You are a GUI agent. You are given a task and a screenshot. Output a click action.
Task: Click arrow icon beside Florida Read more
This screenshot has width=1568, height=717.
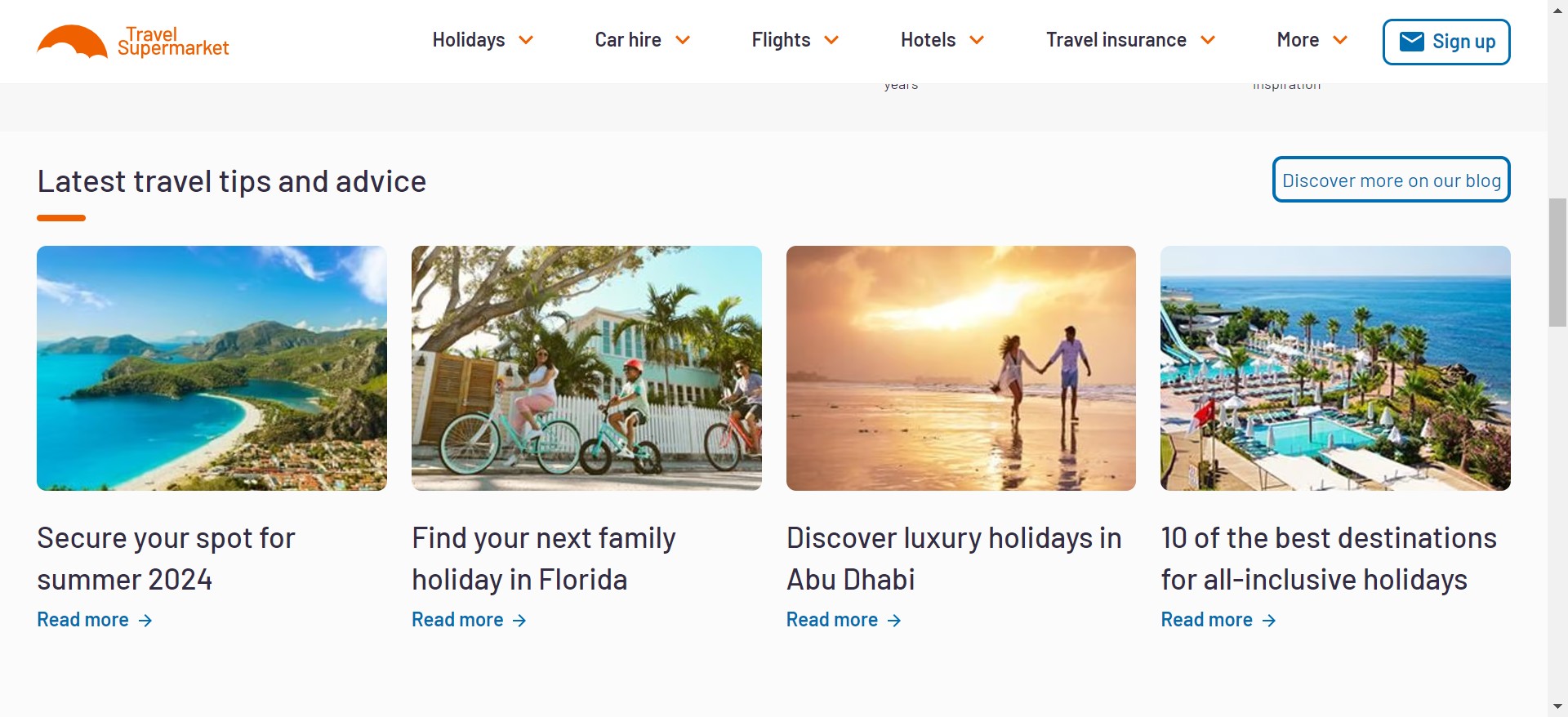(x=519, y=621)
